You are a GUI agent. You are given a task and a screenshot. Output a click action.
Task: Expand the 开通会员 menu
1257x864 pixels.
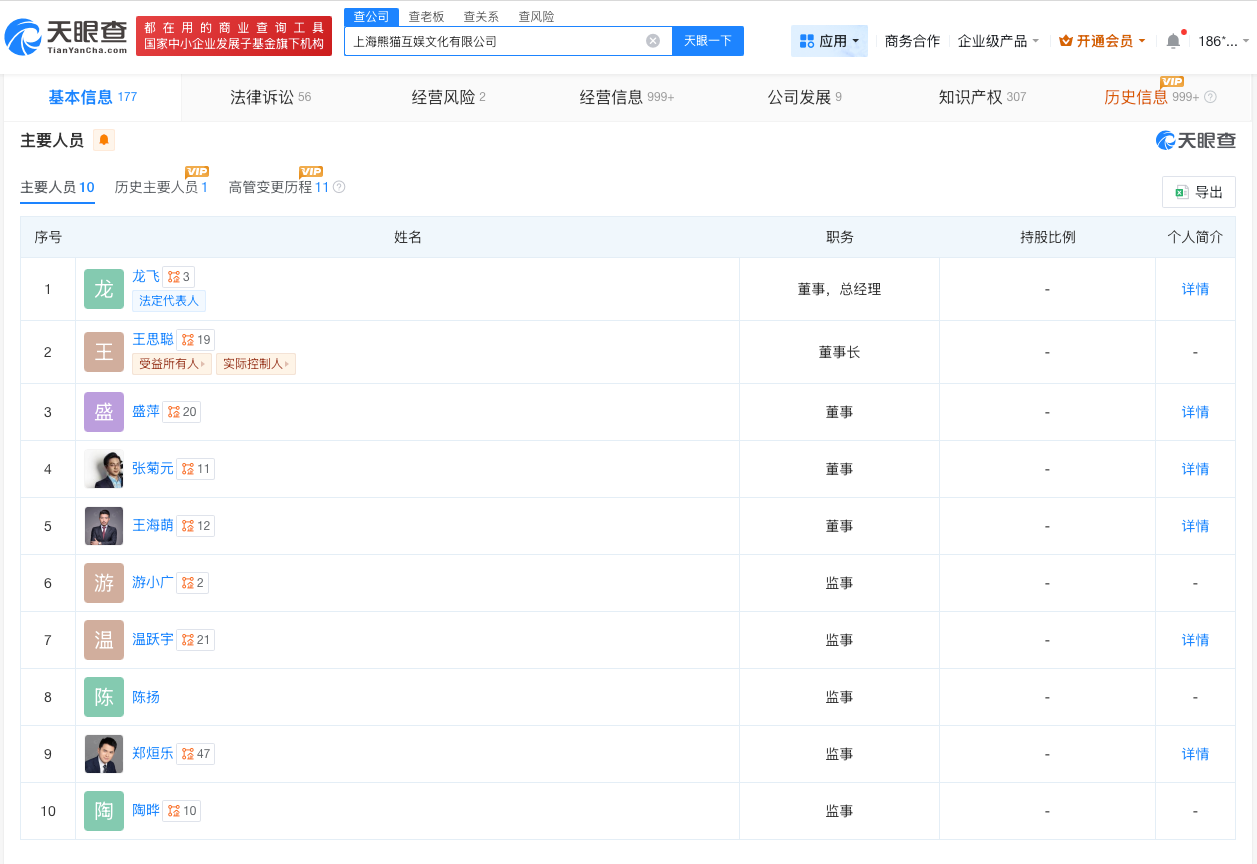point(1102,41)
